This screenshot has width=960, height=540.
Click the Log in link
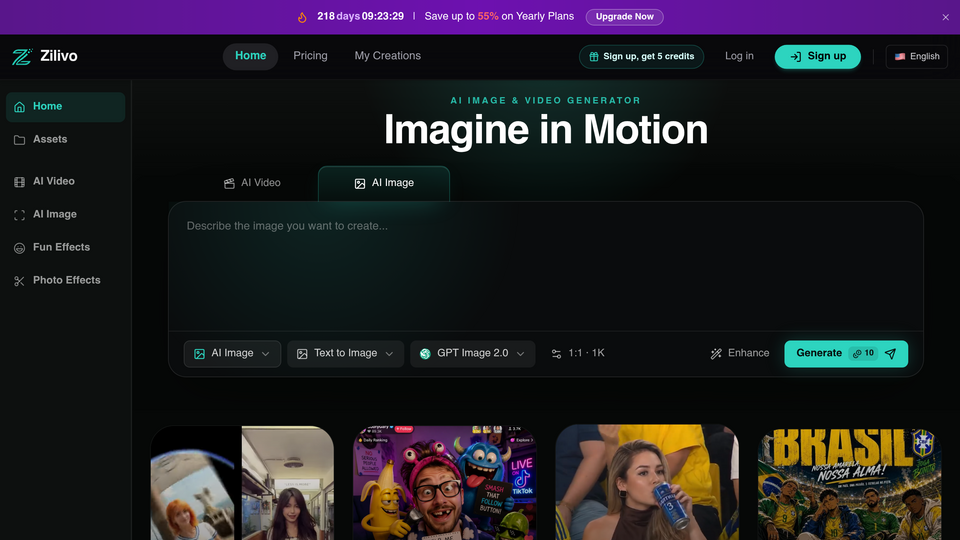pos(739,56)
